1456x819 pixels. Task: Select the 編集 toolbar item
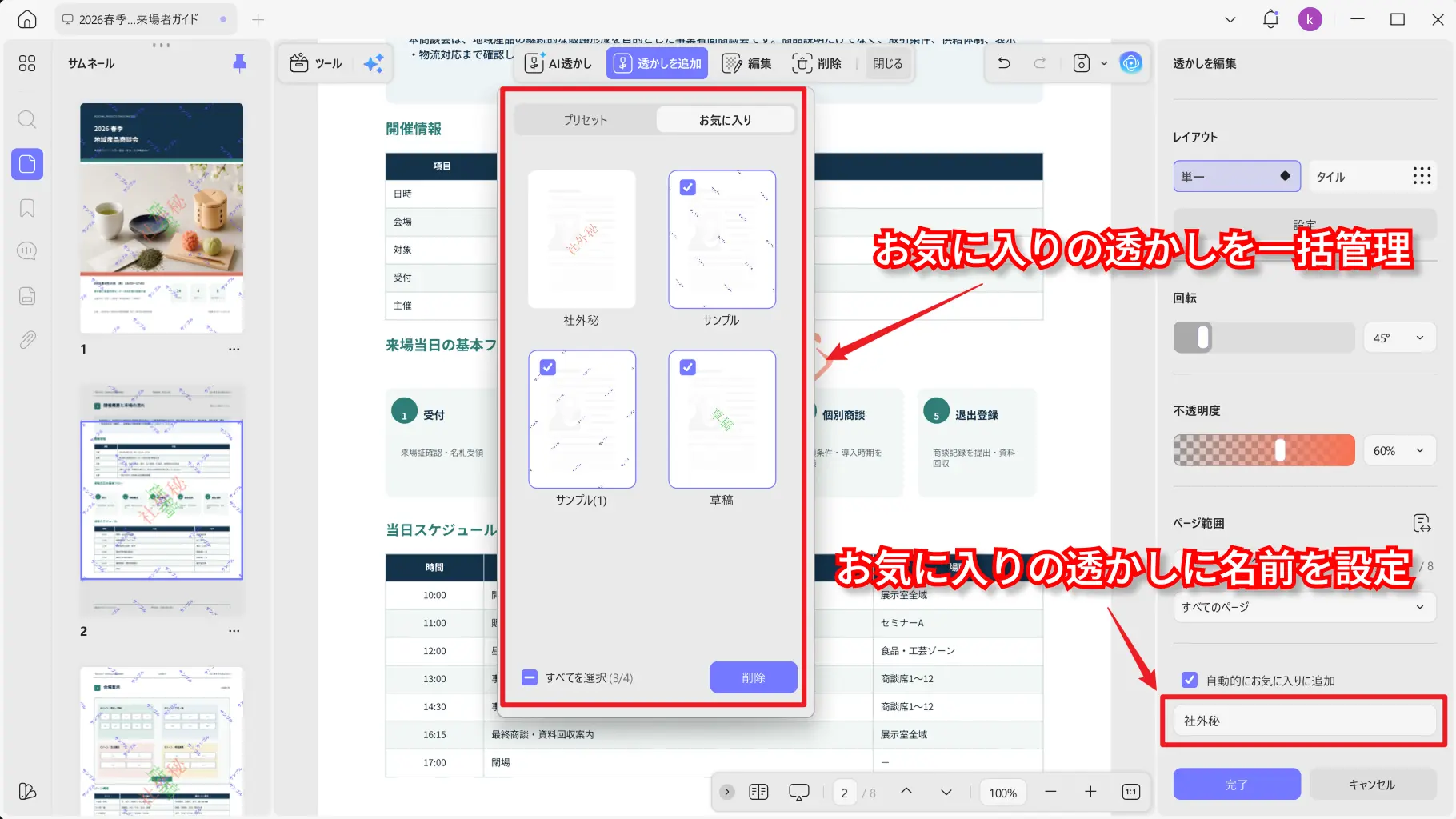point(746,63)
